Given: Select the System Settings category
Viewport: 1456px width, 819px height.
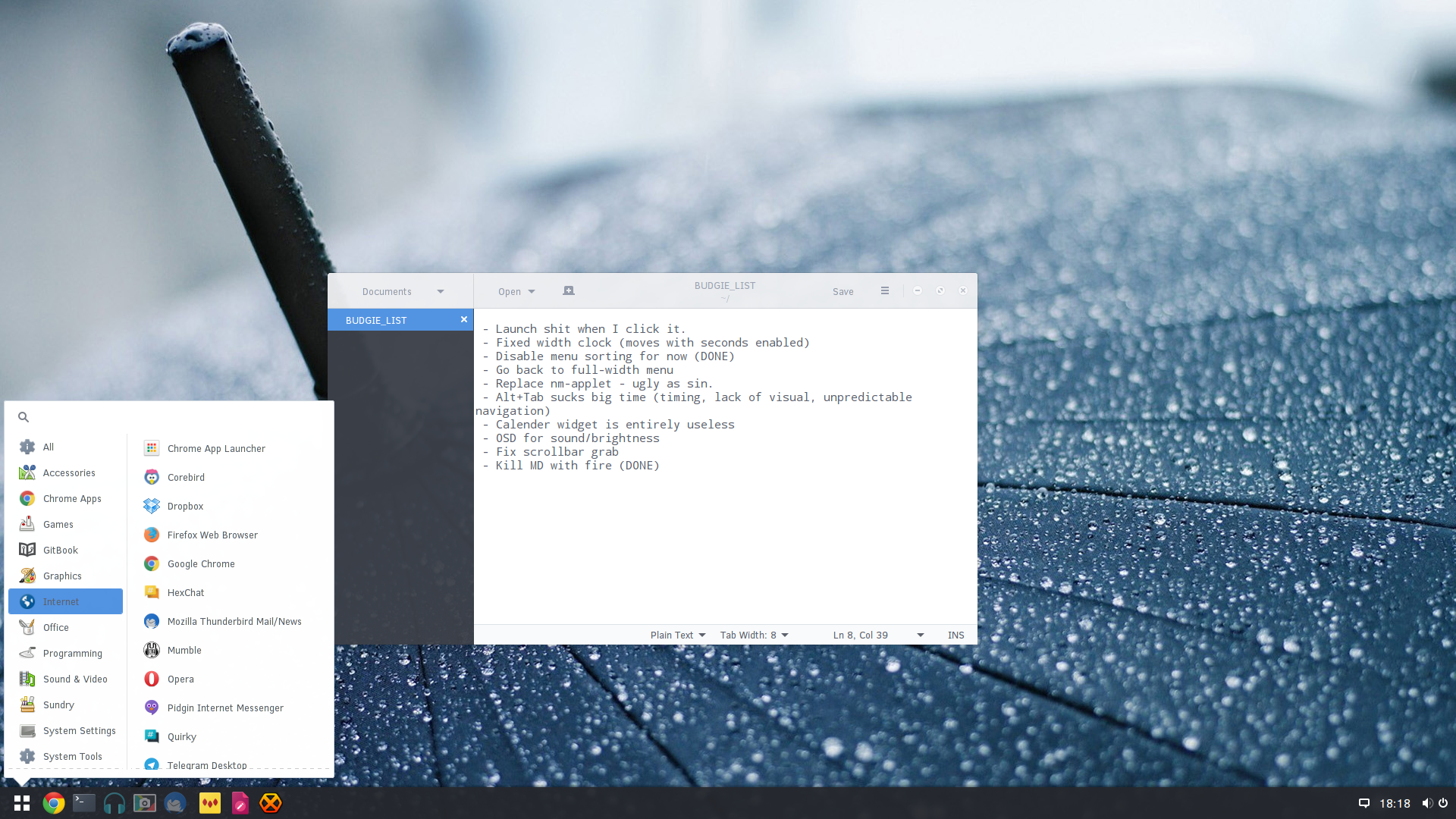Looking at the screenshot, I should click(x=66, y=730).
